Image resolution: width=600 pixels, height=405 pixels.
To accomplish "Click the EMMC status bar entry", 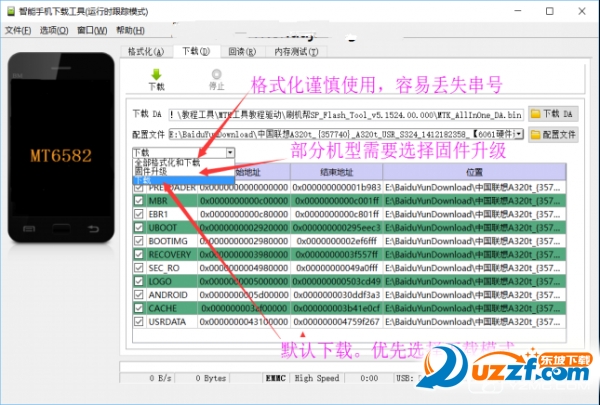I will (276, 378).
